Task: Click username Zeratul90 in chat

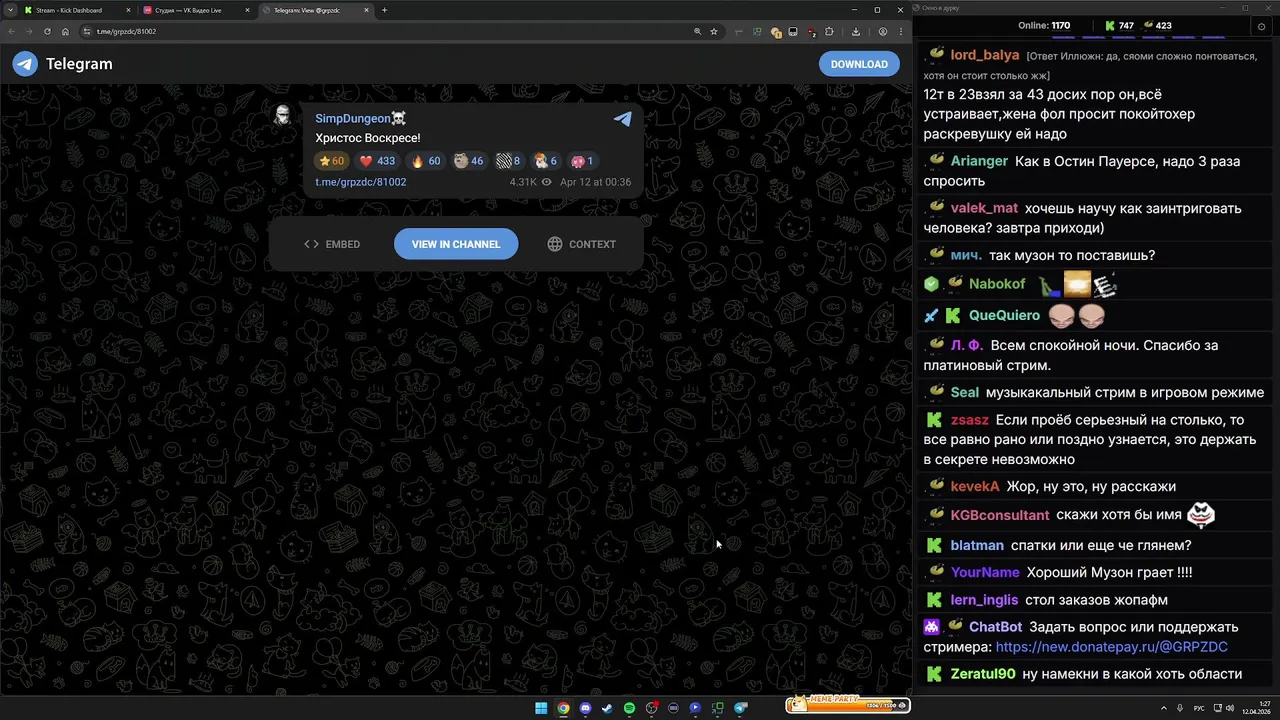Action: (983, 674)
